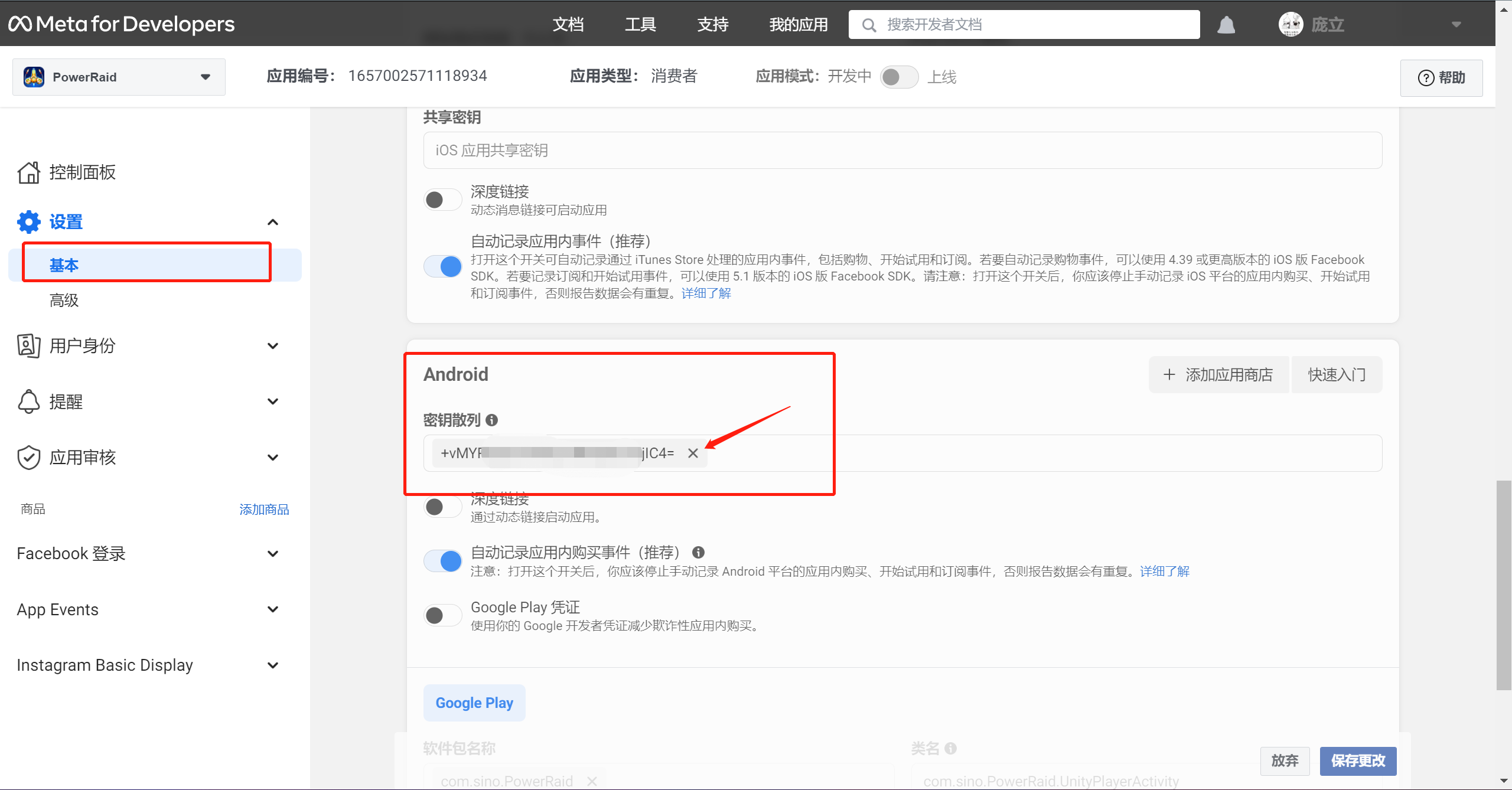Open 我的应用 menu
Screen dimensions: 1512x790
click(x=798, y=24)
